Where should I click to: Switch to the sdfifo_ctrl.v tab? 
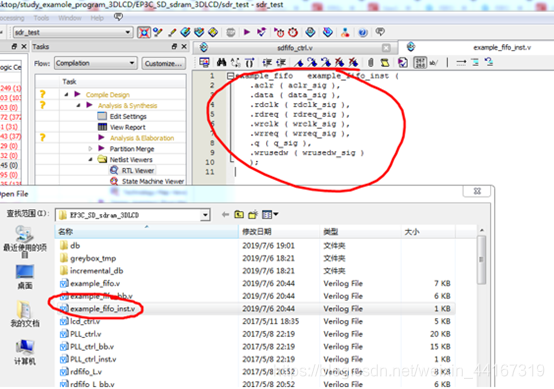click(x=295, y=48)
